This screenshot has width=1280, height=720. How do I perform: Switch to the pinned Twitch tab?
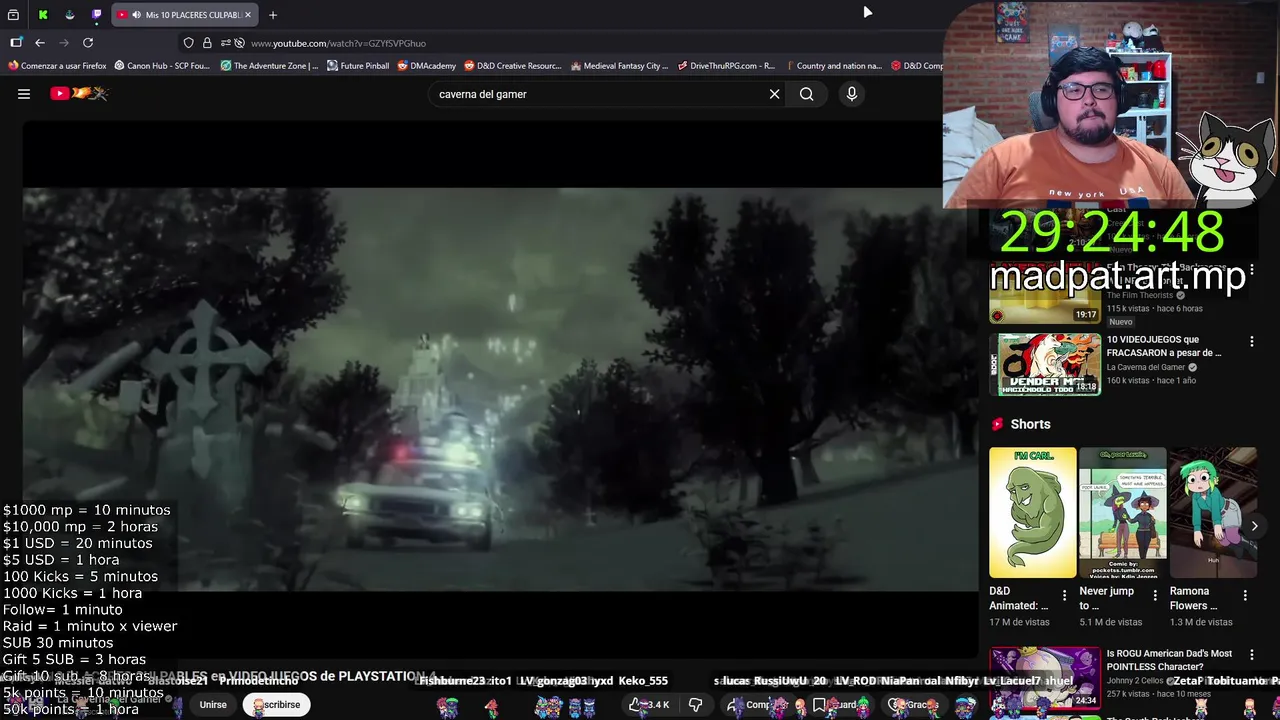click(x=97, y=15)
